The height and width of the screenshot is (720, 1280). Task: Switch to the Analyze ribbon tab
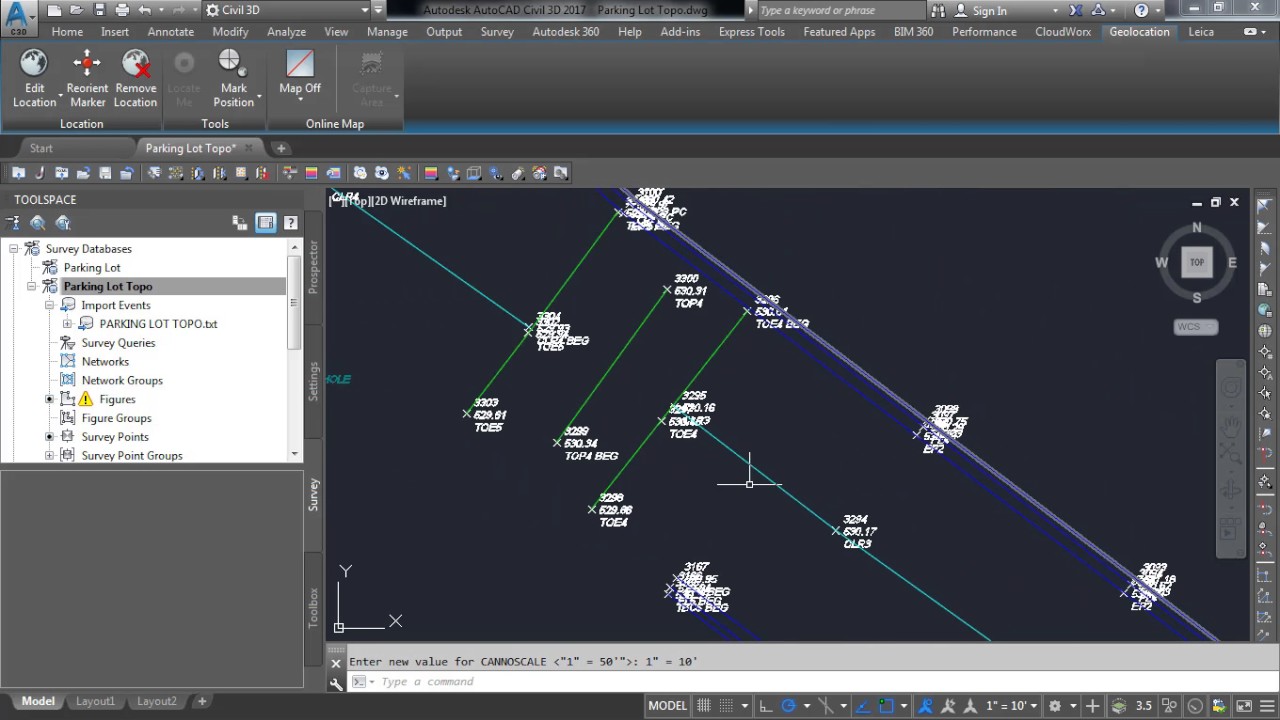(x=286, y=32)
